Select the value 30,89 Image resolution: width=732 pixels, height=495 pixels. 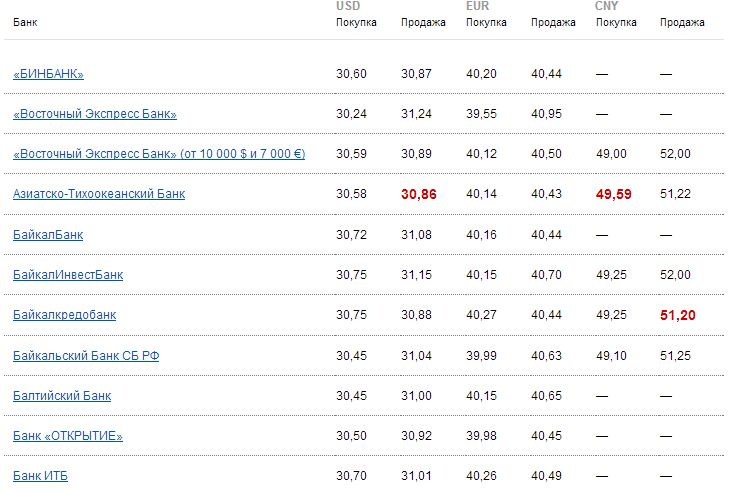click(416, 154)
